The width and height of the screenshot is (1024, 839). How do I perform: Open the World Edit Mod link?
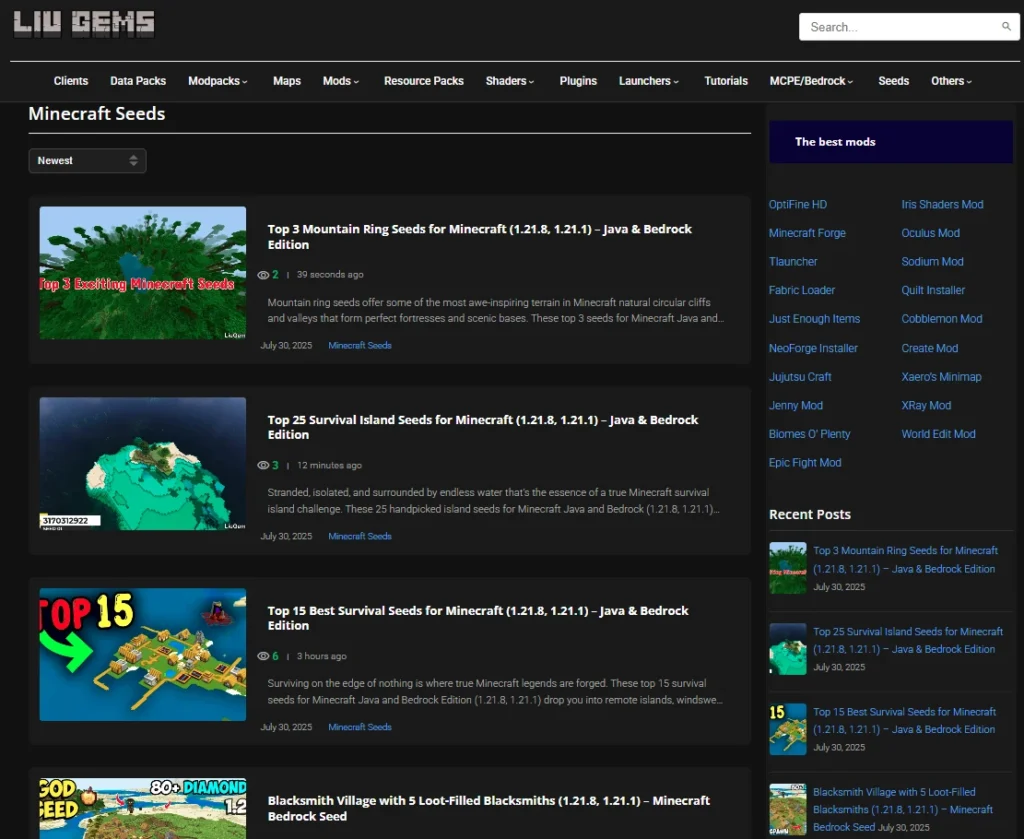pyautogui.click(x=938, y=434)
